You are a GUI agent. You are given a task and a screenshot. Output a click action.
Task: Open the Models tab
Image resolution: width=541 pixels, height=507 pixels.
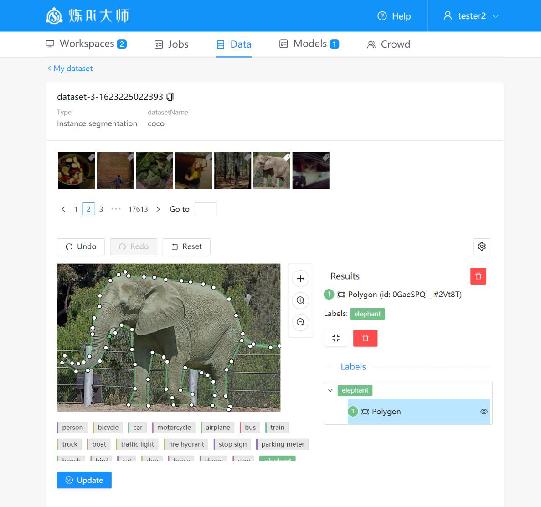tap(309, 44)
